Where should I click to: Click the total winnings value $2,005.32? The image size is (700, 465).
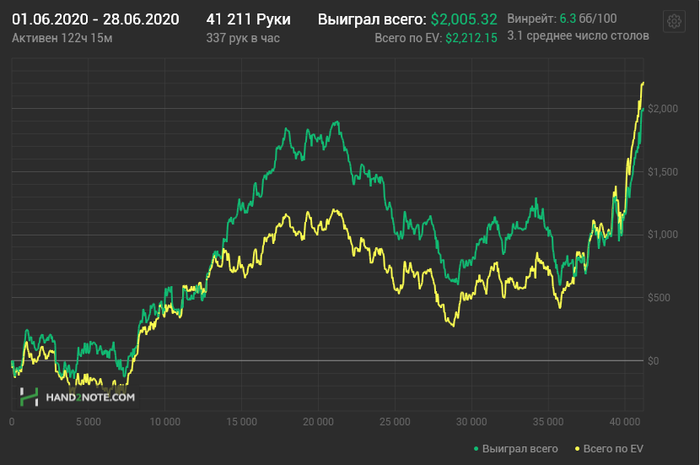click(464, 19)
